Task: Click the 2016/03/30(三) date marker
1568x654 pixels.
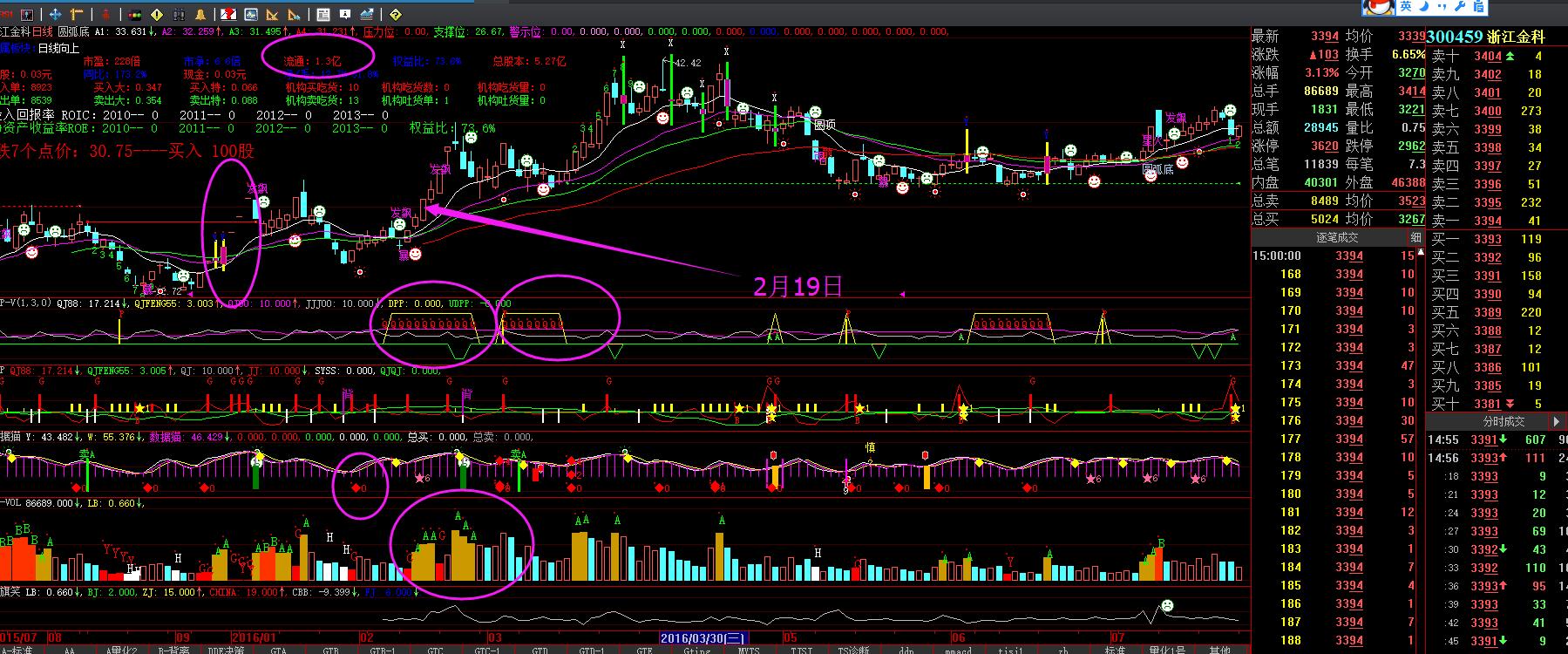Action: click(703, 638)
